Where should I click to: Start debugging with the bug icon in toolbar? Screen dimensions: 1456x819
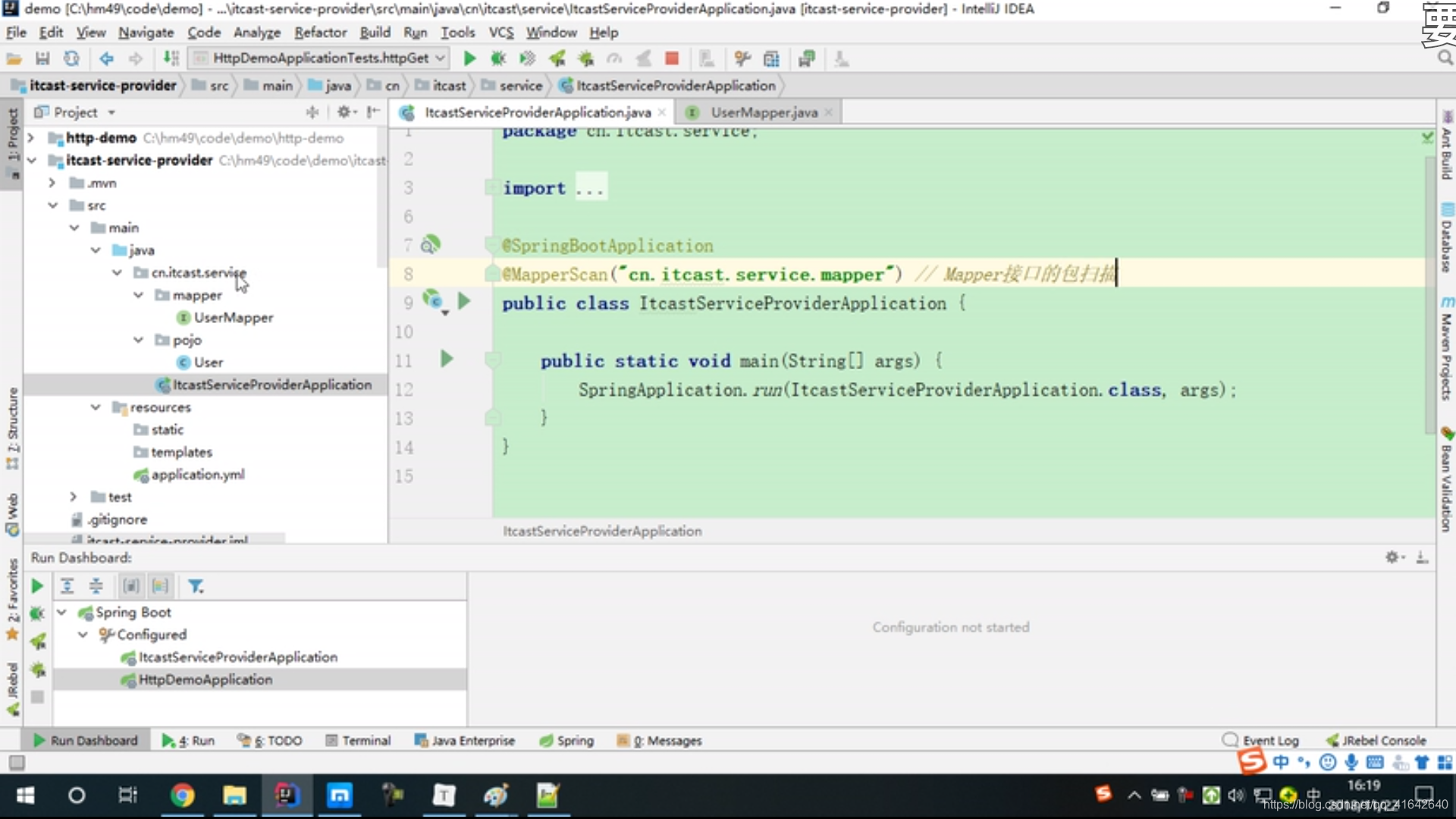pos(498,58)
